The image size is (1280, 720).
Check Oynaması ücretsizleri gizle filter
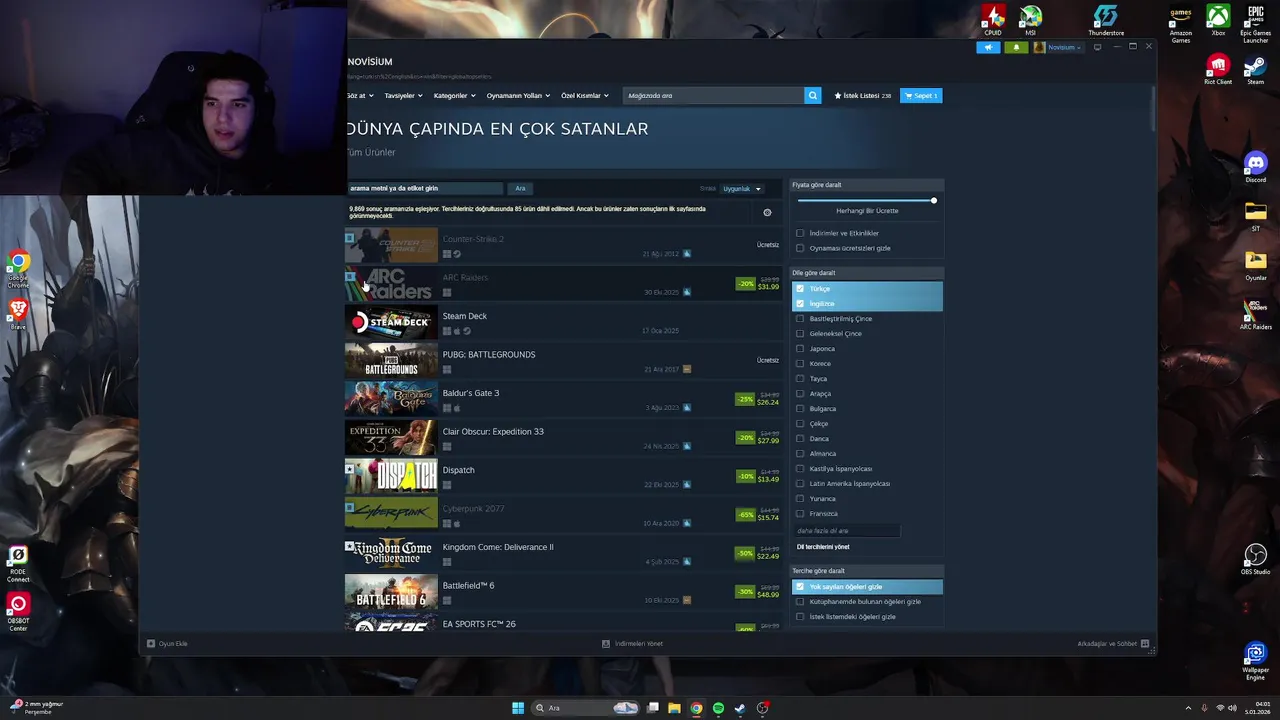point(800,248)
